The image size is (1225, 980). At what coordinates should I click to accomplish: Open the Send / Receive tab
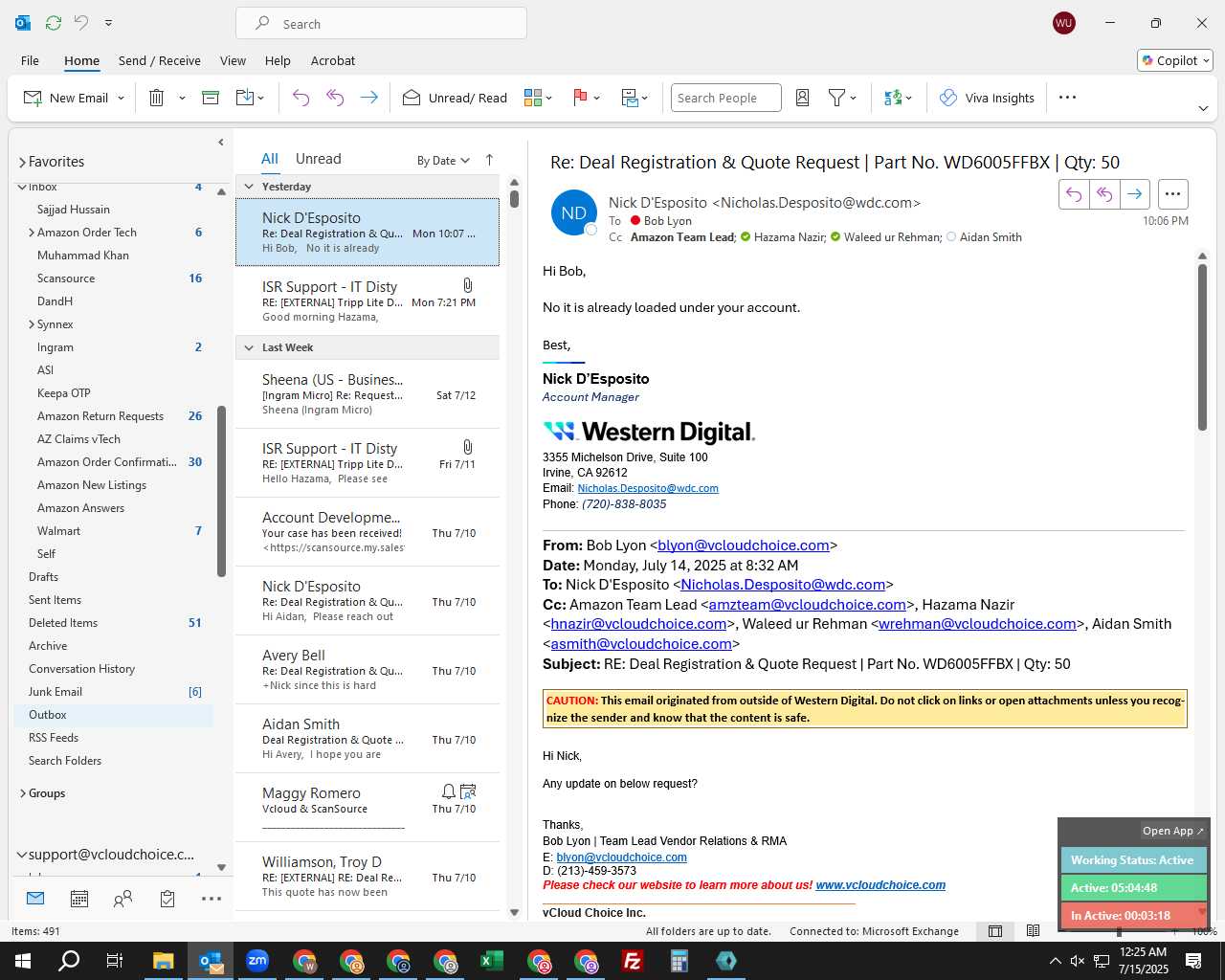tap(160, 60)
